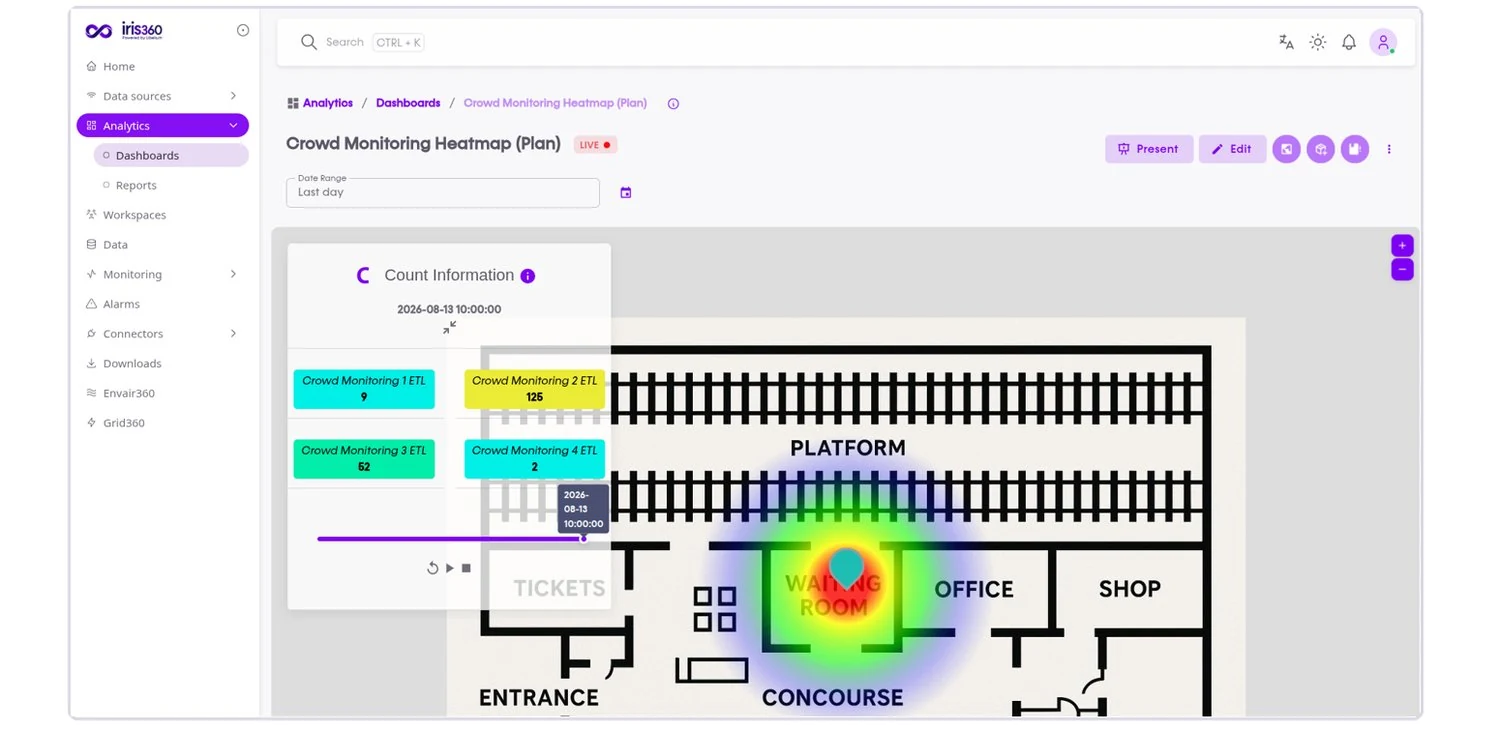1500x730 pixels.
Task: Open the Date Range dropdown
Action: coord(443,193)
